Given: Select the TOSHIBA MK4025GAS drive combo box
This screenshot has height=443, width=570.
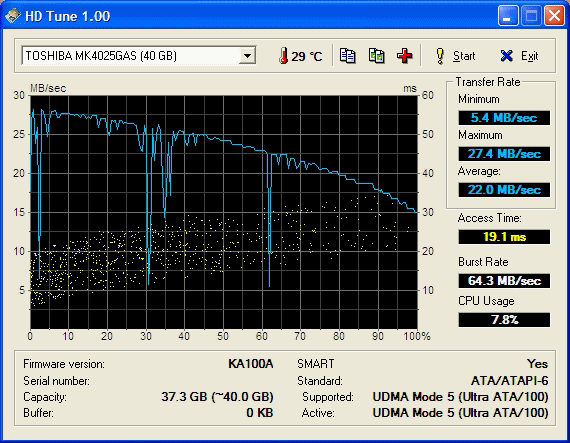Looking at the screenshot, I should [139, 56].
